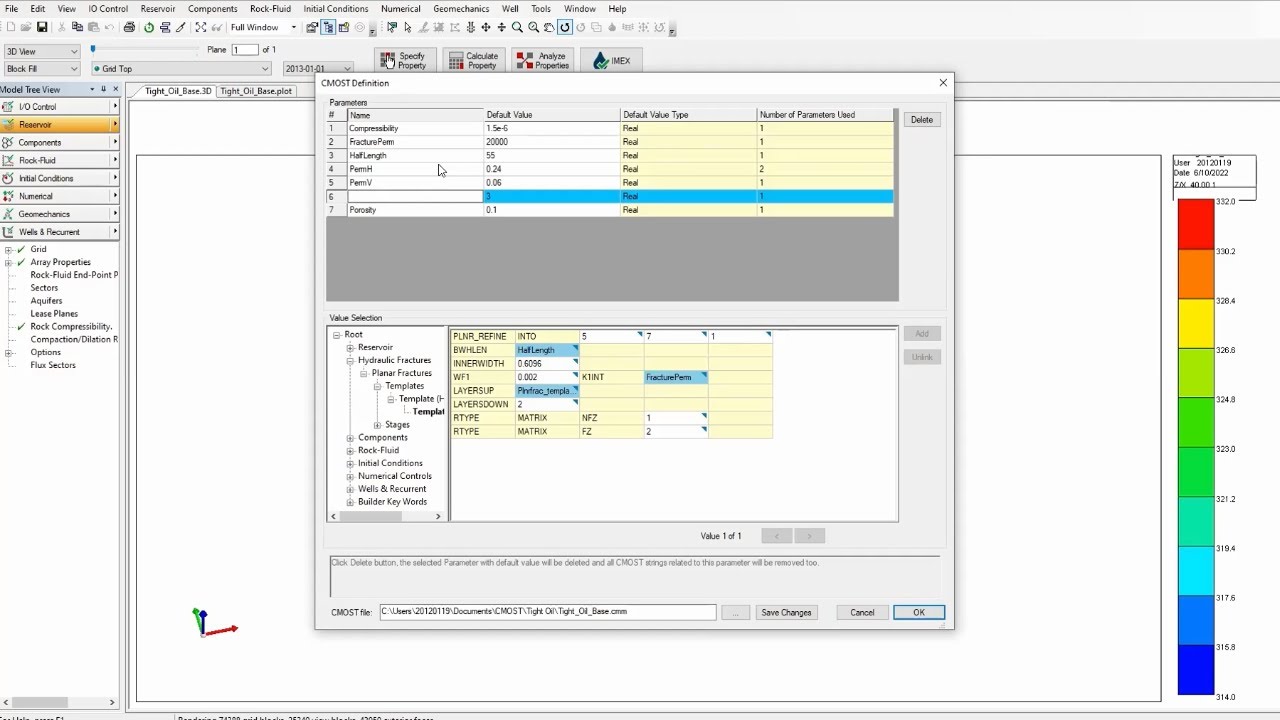
Task: Pin the Model Tree View panel
Action: click(x=103, y=89)
